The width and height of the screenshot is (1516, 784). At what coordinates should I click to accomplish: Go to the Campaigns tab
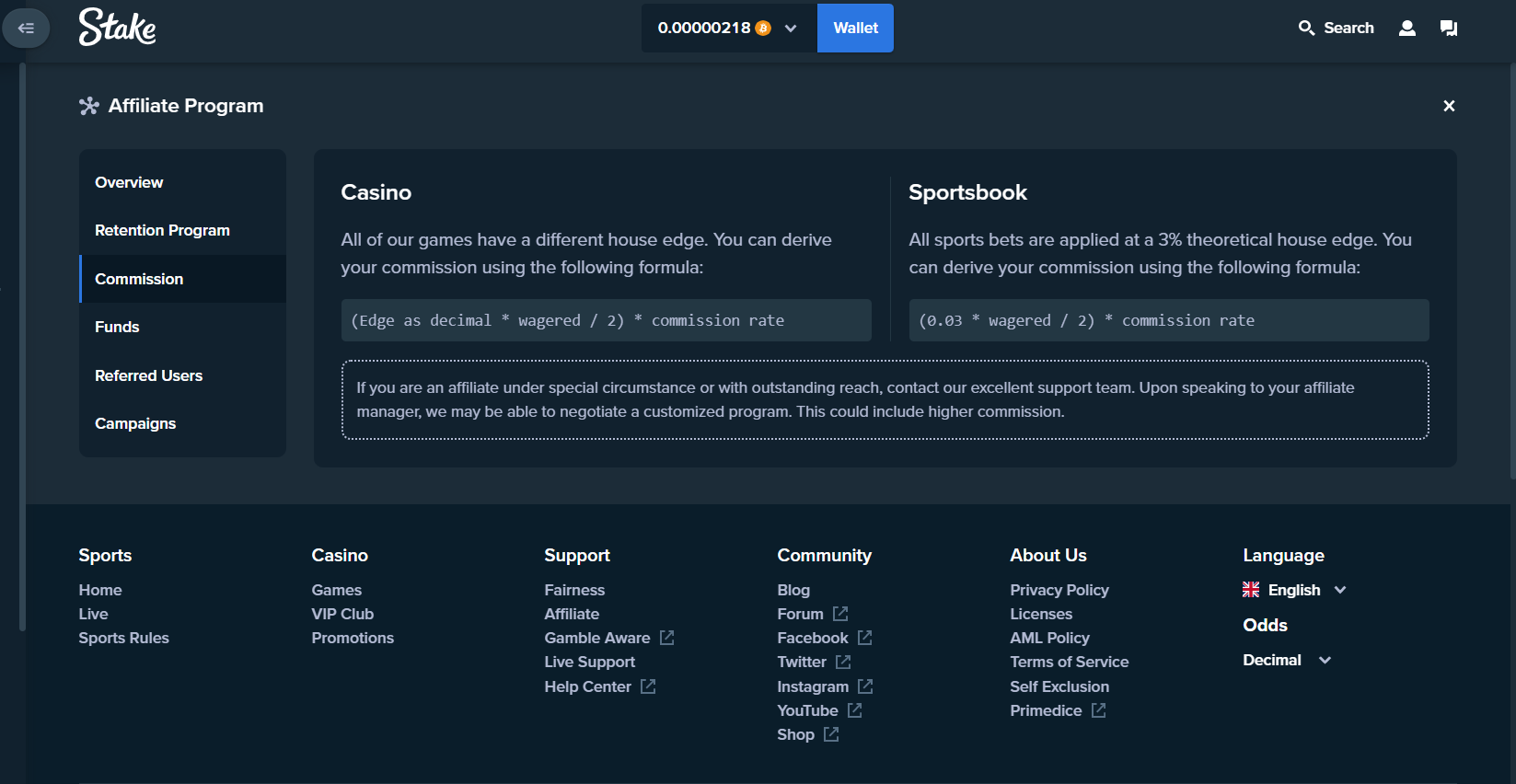point(135,423)
